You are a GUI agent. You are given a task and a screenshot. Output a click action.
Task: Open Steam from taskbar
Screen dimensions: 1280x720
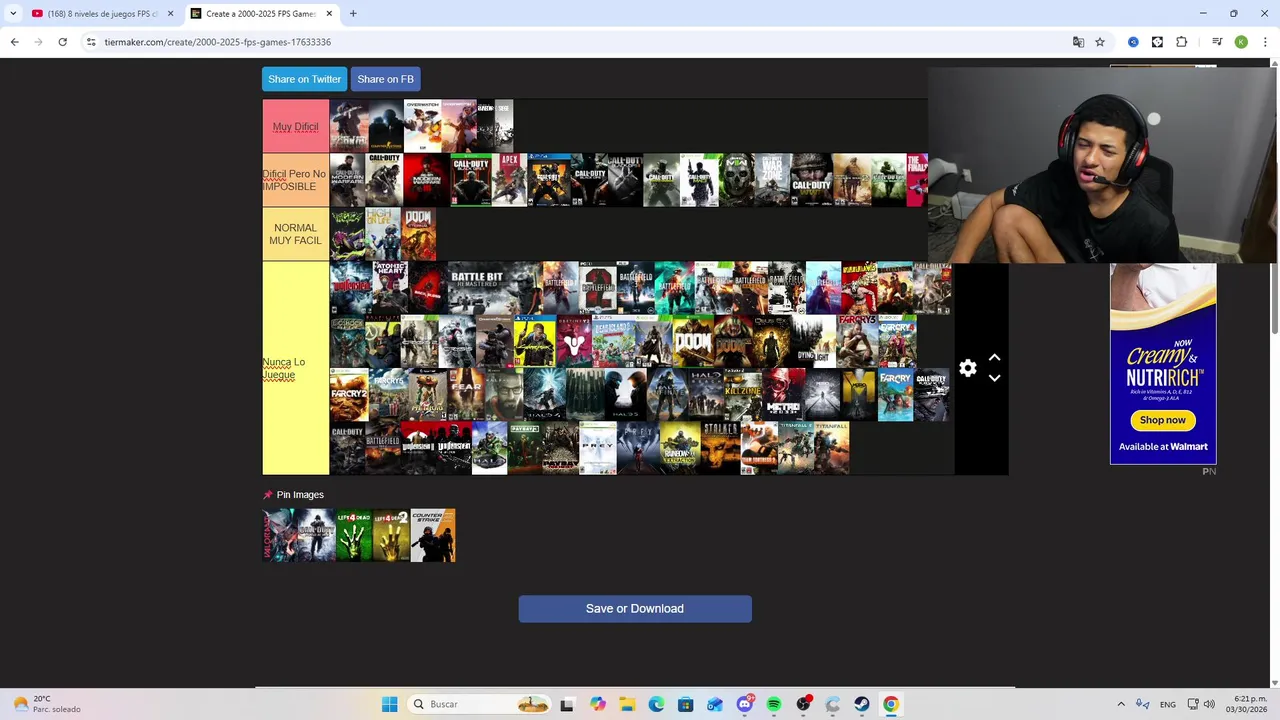point(861,704)
